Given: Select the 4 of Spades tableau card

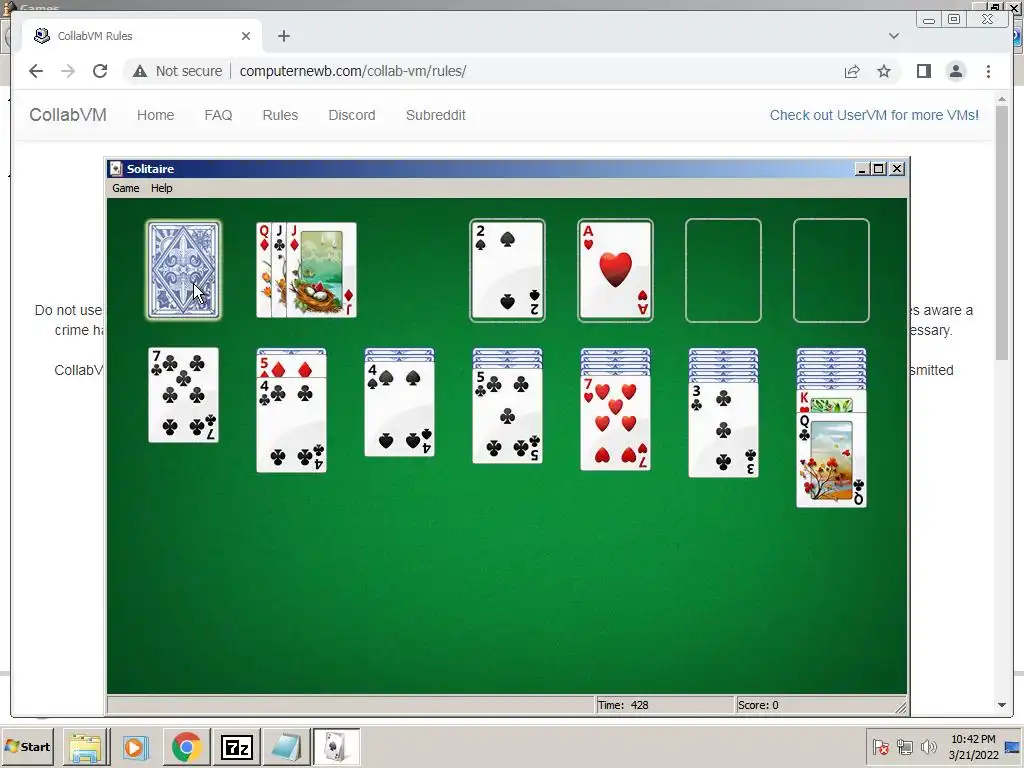Looking at the screenshot, I should pyautogui.click(x=399, y=409).
